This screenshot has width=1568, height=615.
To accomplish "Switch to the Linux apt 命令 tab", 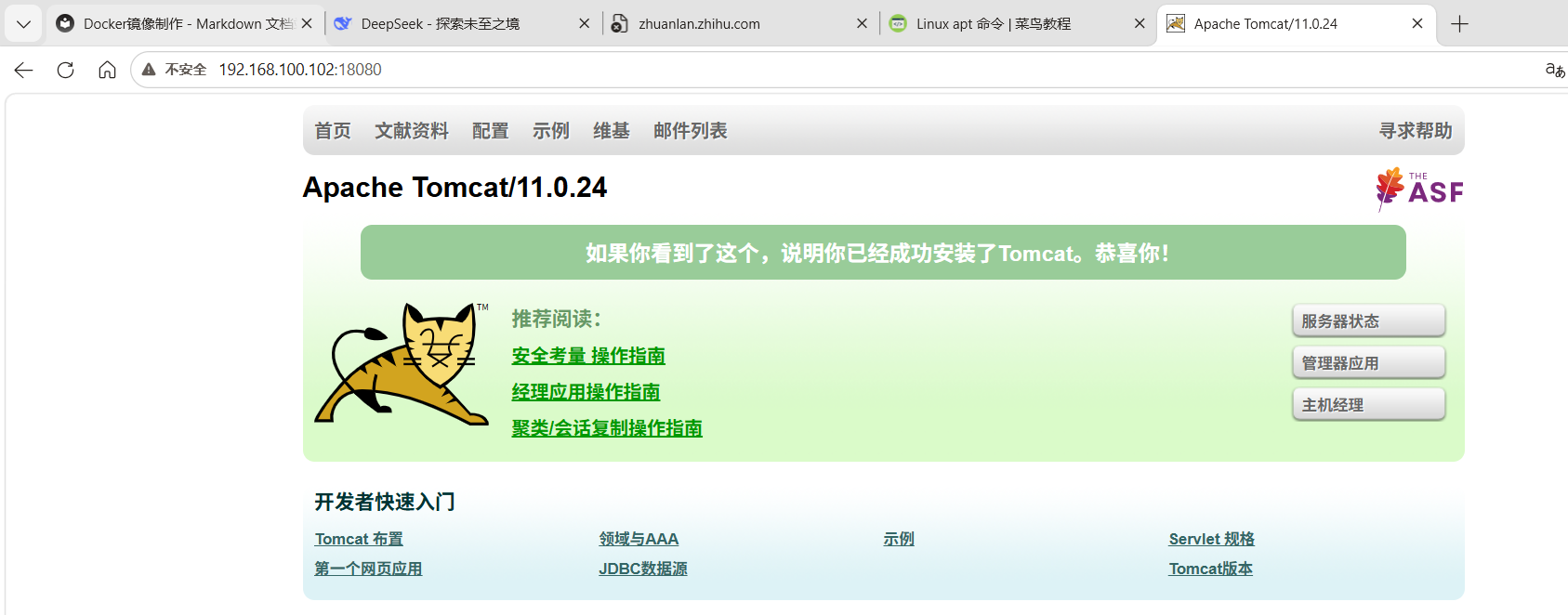I will [x=1017, y=24].
